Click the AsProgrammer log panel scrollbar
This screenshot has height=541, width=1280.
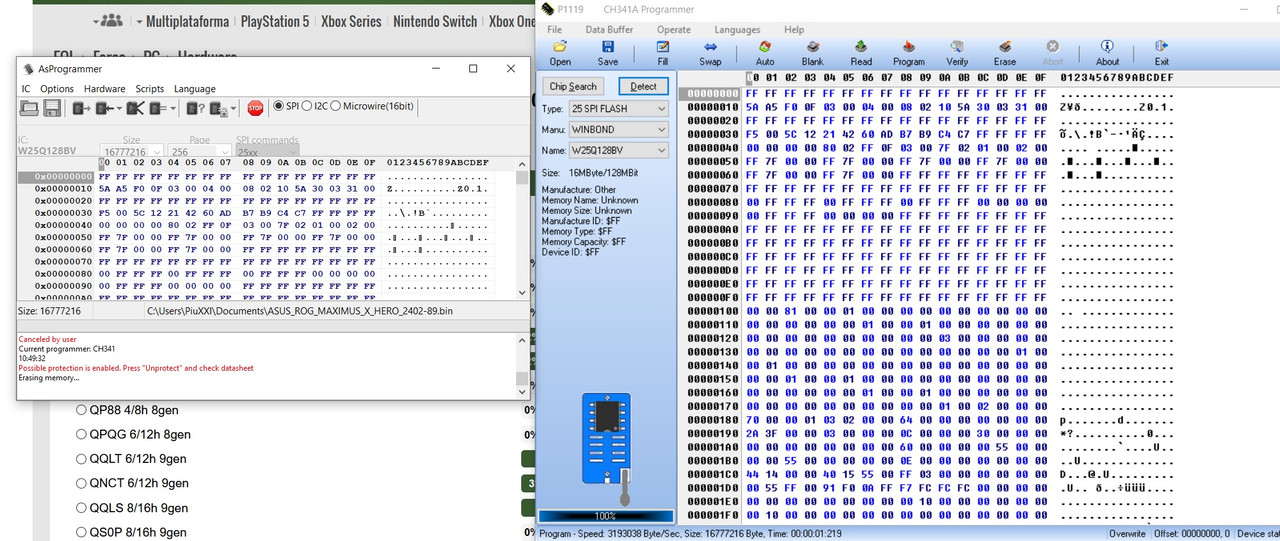(522, 364)
